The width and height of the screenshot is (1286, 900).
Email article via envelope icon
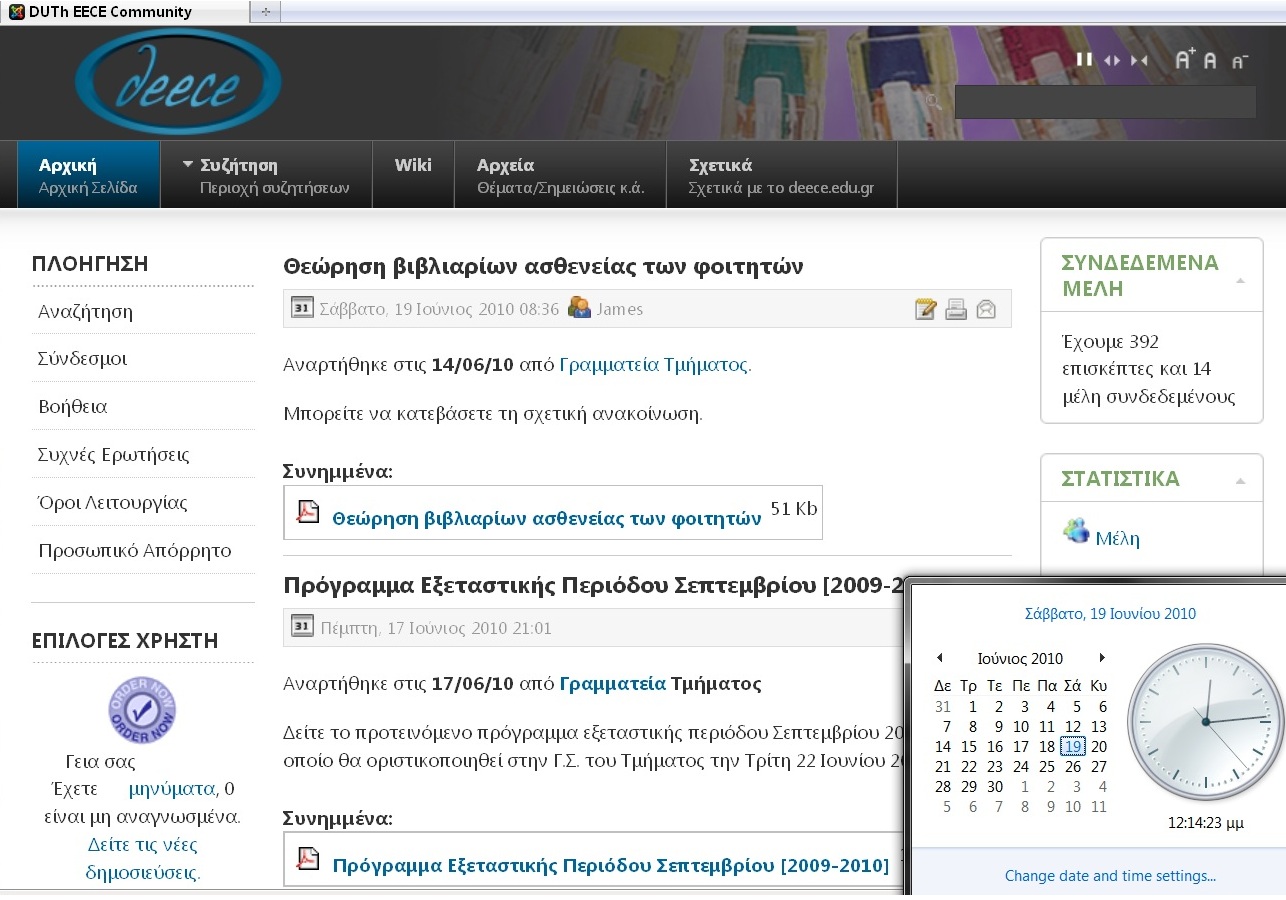point(986,309)
